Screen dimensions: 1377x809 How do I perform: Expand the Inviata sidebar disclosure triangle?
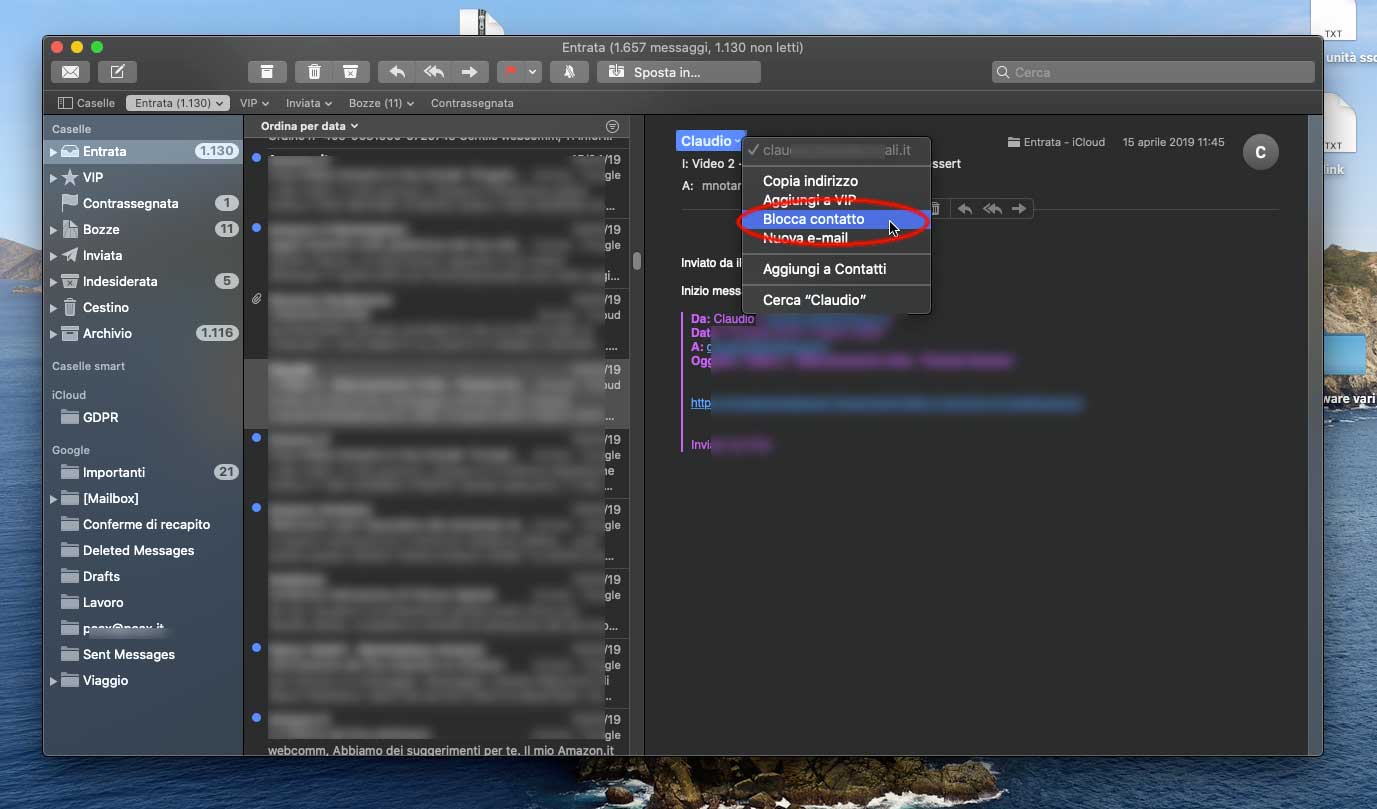[53, 256]
